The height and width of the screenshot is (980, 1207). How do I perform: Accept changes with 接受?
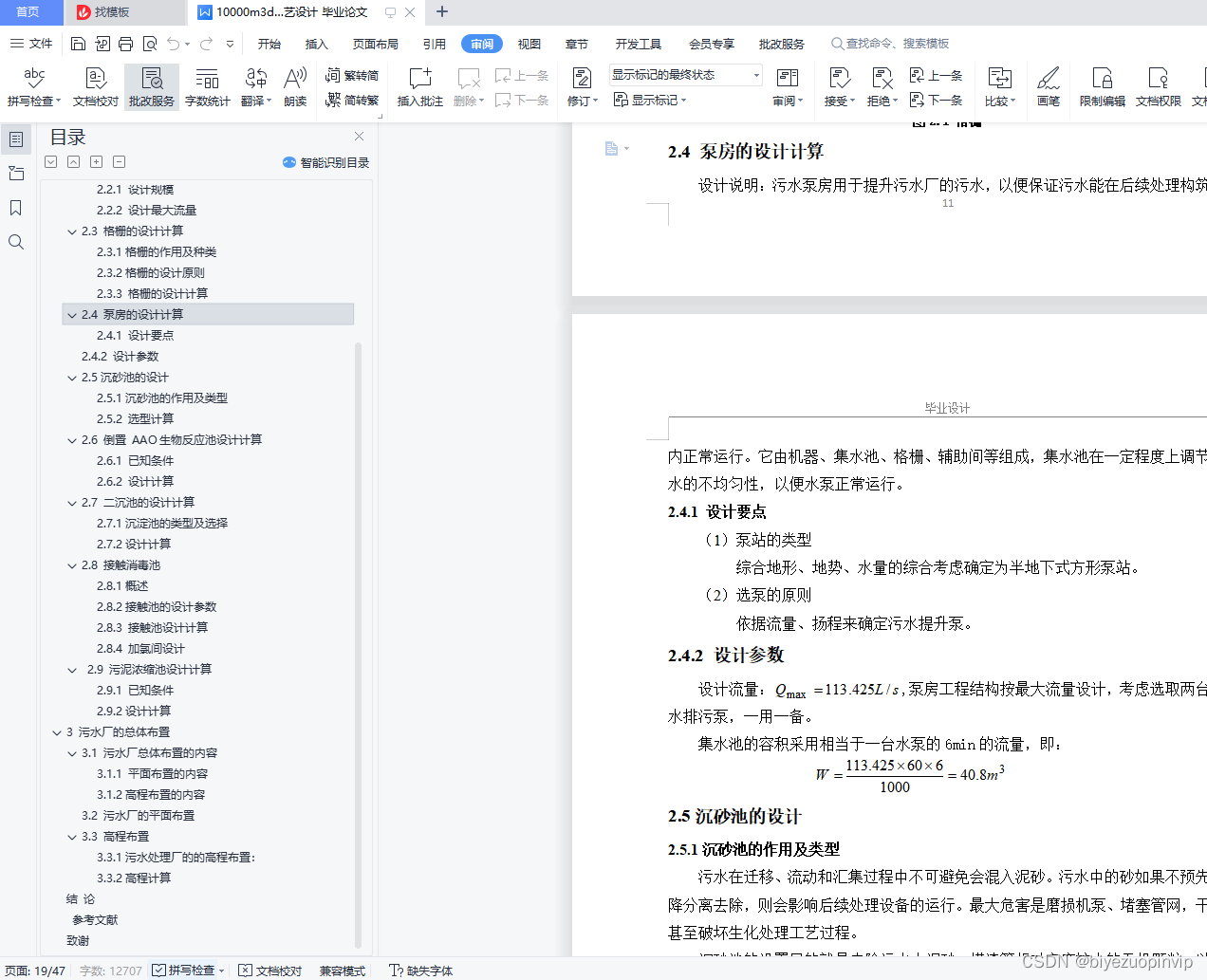[839, 86]
